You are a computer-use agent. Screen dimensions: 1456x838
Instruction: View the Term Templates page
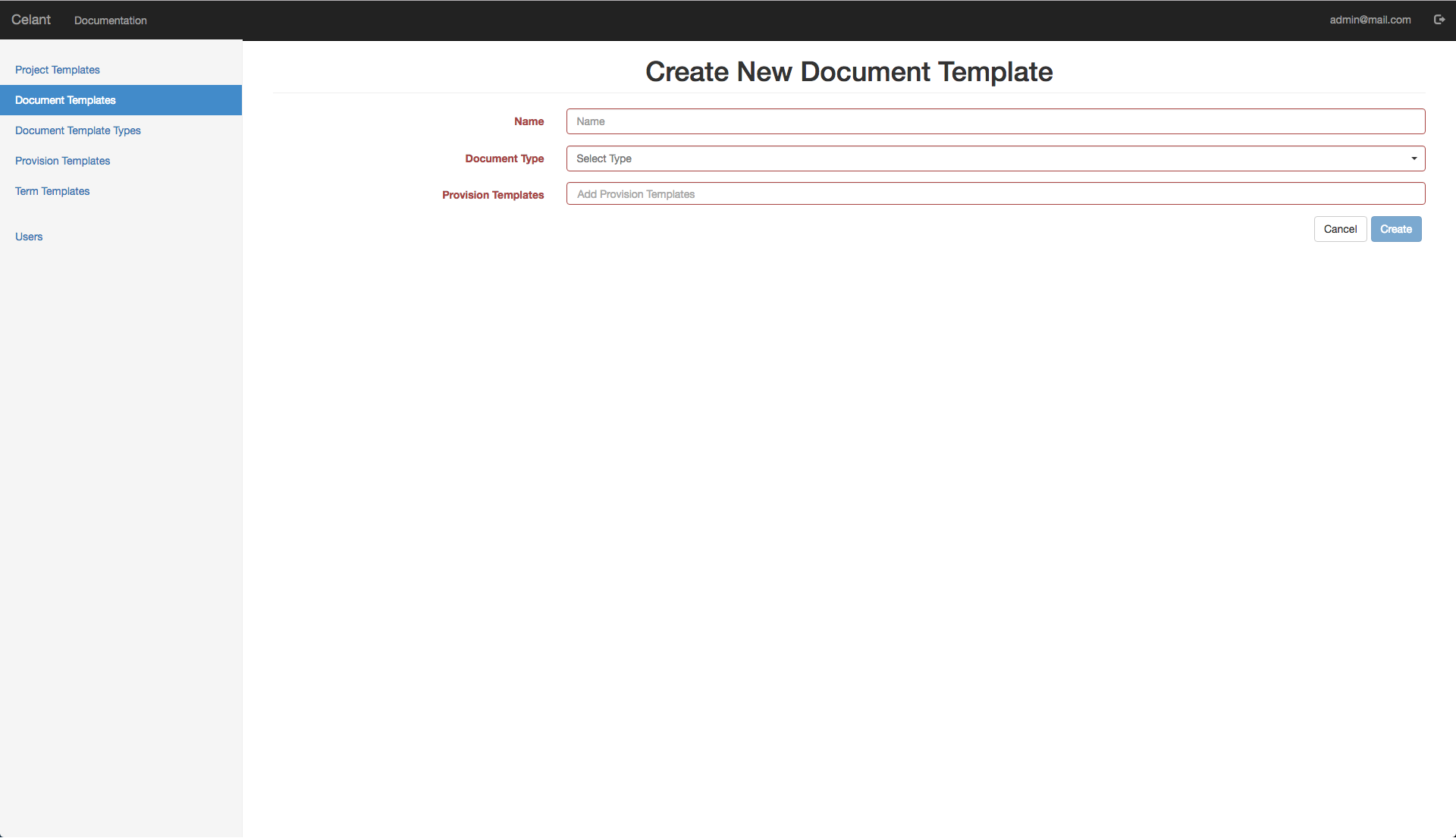click(x=52, y=191)
